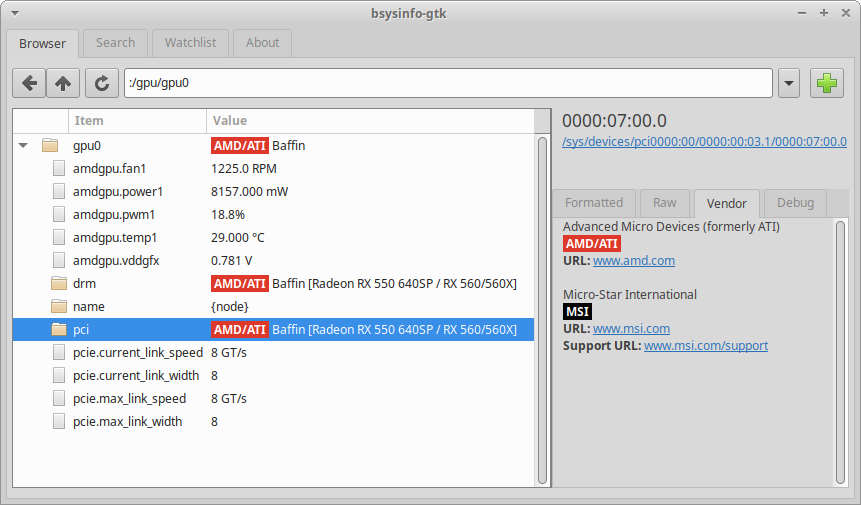Viewport: 861px width, 505px height.
Task: Open the Debug detail tab
Action: [795, 203]
